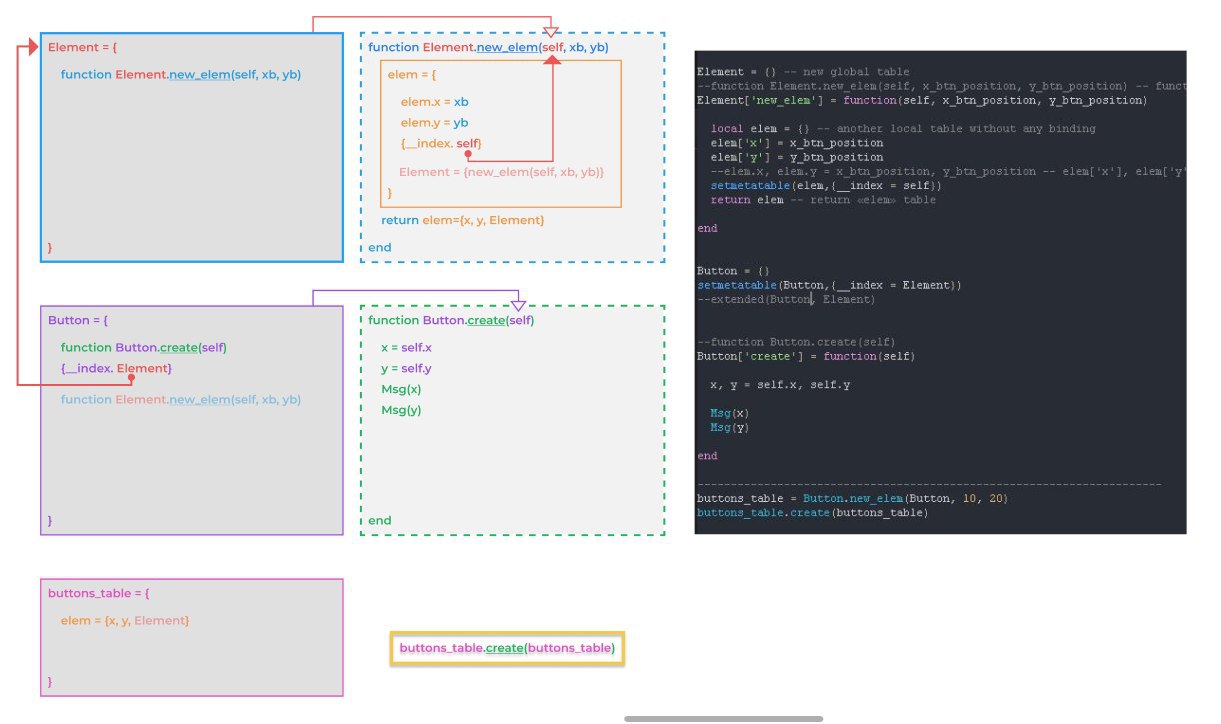Click code line "elem['y'] = y_btn_position"

coord(797,157)
